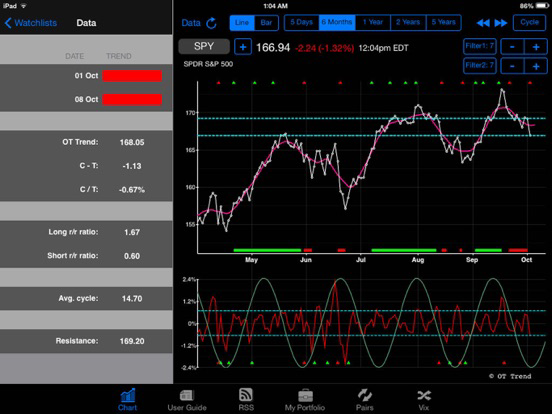Select the C / T value -0.67%
The width and height of the screenshot is (552, 414).
click(x=132, y=190)
